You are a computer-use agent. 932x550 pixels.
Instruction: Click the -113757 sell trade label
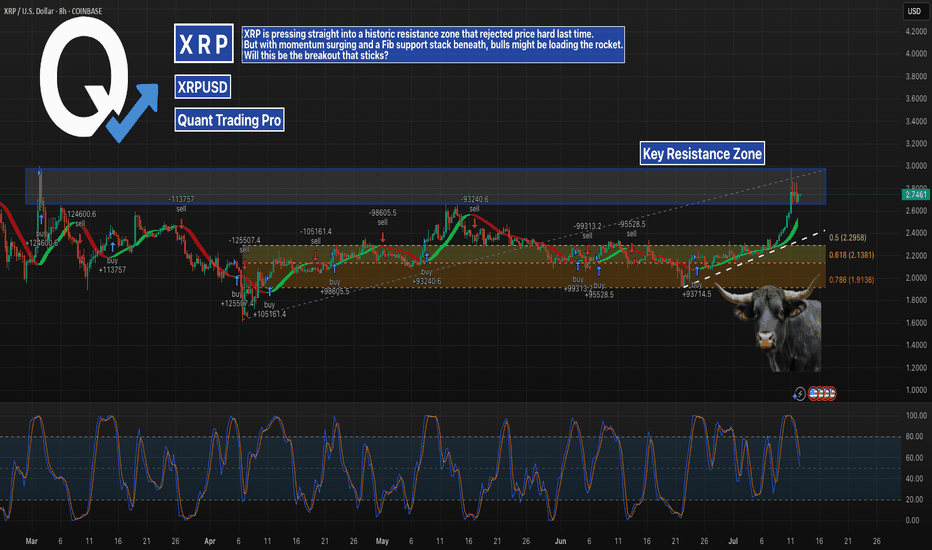click(181, 204)
